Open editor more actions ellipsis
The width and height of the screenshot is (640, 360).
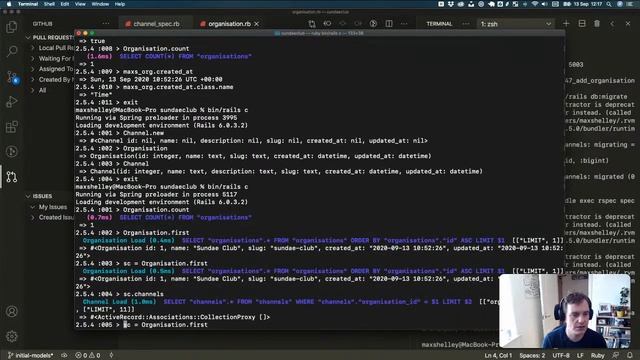404,24
